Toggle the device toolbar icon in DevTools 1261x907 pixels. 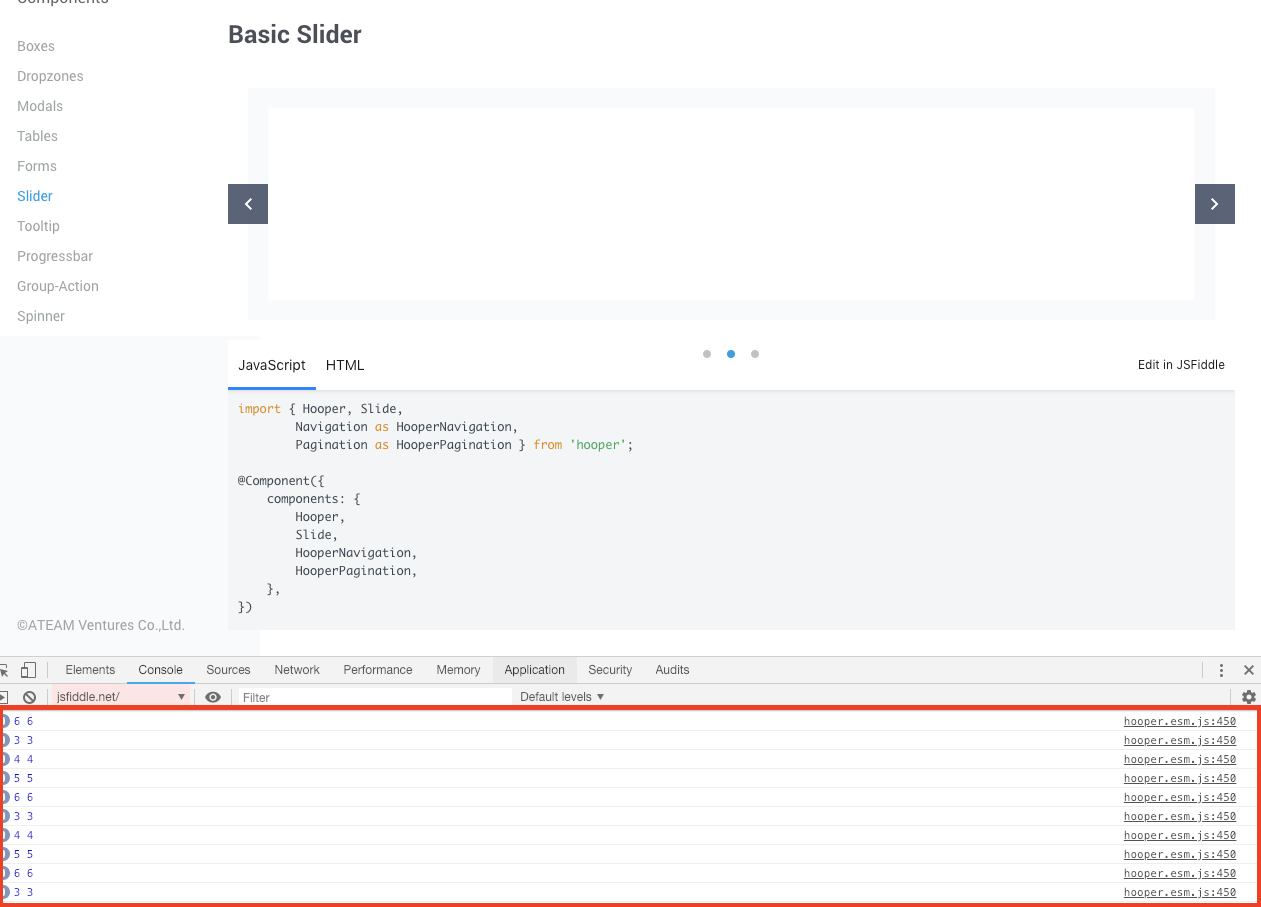click(x=29, y=670)
